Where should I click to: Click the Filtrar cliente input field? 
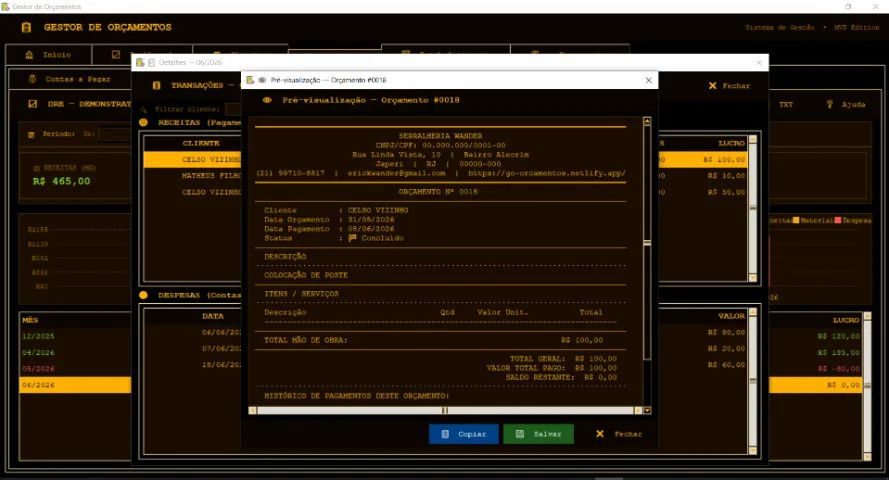pyautogui.click(x=234, y=109)
